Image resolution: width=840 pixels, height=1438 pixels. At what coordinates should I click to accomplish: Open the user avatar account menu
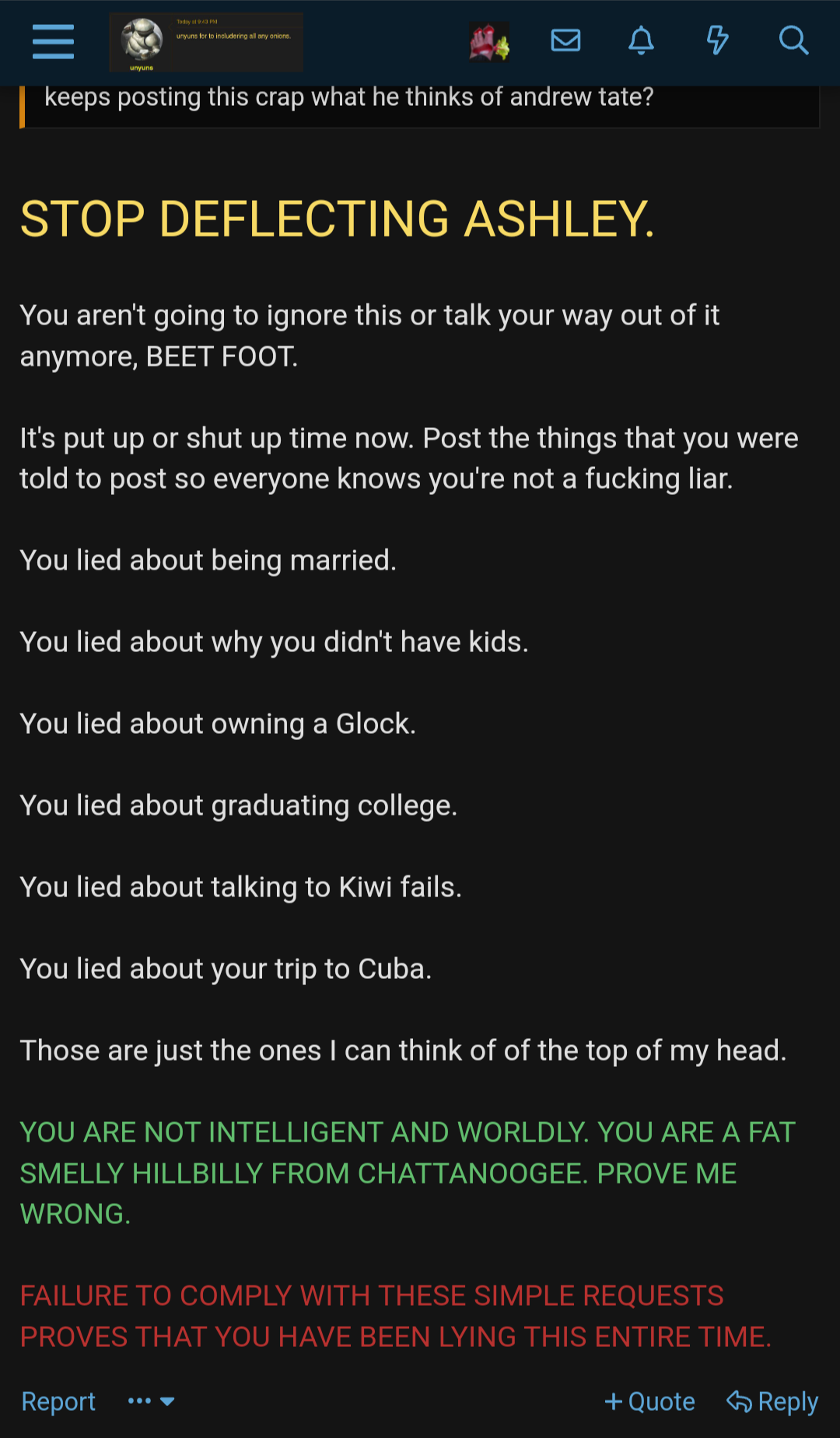[489, 42]
